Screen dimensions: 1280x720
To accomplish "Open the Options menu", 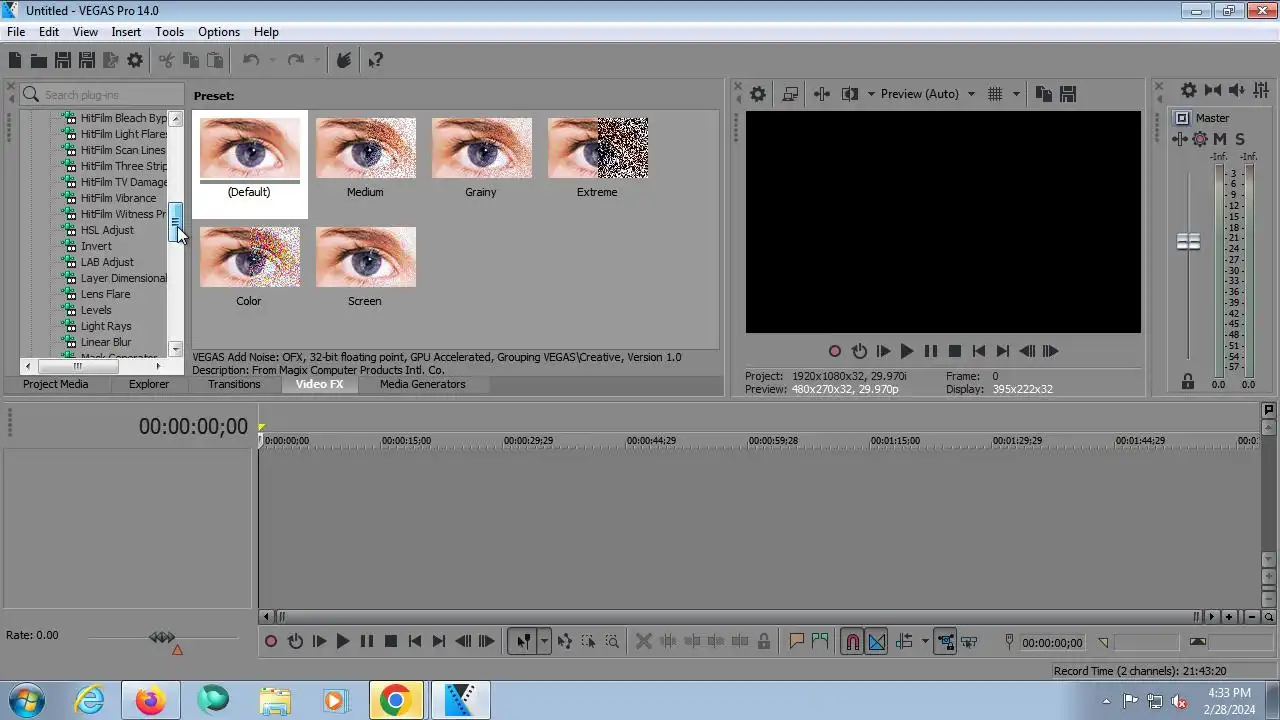I will click(x=218, y=32).
